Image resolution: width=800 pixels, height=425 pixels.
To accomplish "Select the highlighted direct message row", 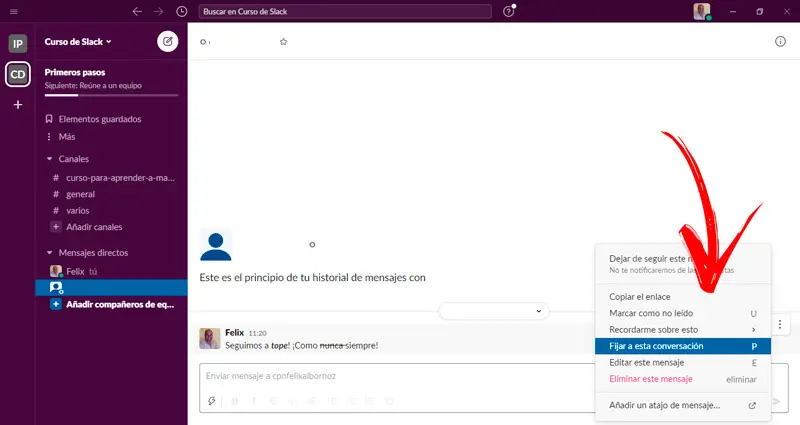I will [x=111, y=288].
